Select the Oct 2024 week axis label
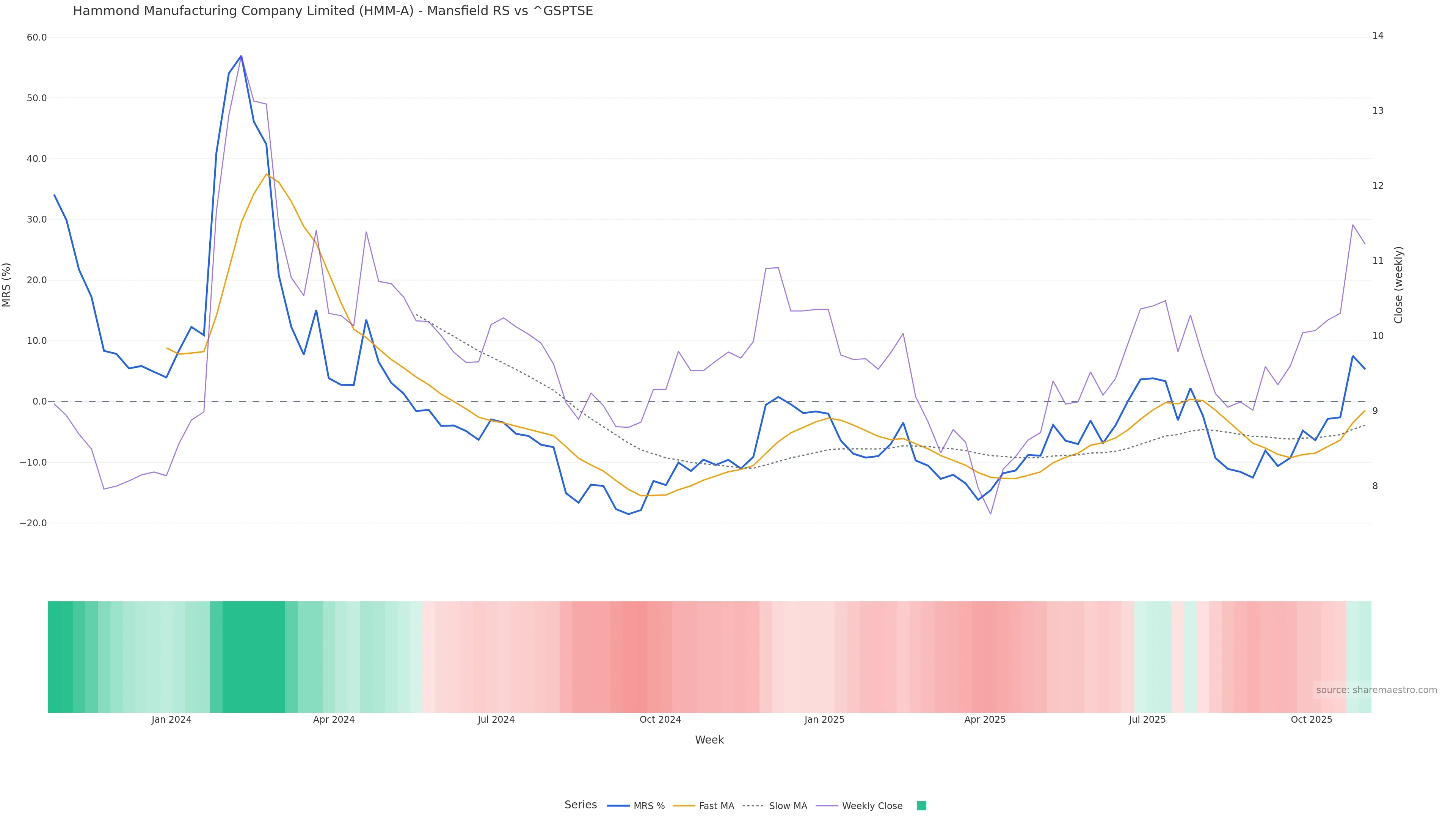Viewport: 1456px width, 819px height. [x=660, y=720]
